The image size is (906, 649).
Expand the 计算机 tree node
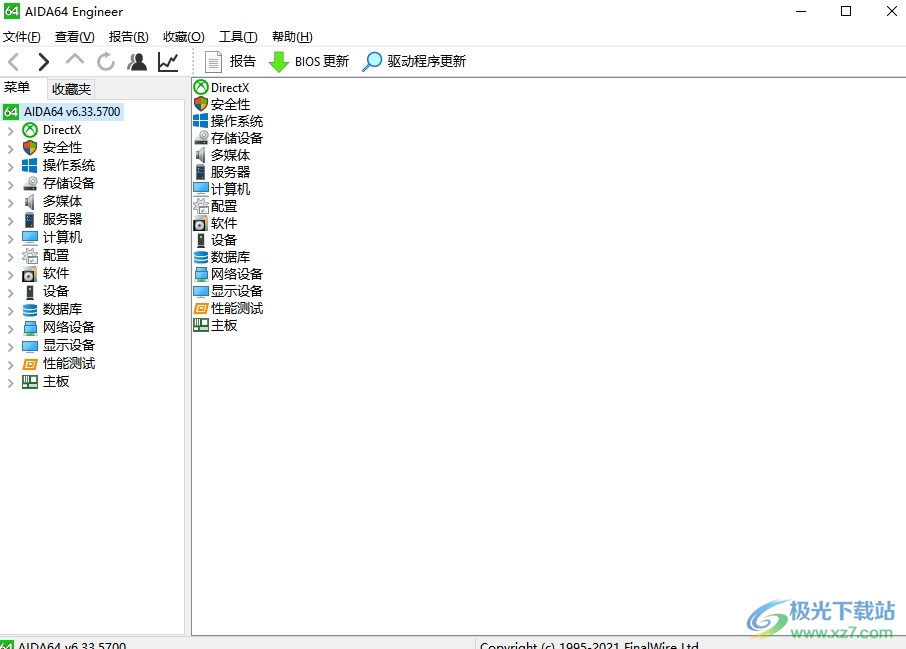coord(10,239)
